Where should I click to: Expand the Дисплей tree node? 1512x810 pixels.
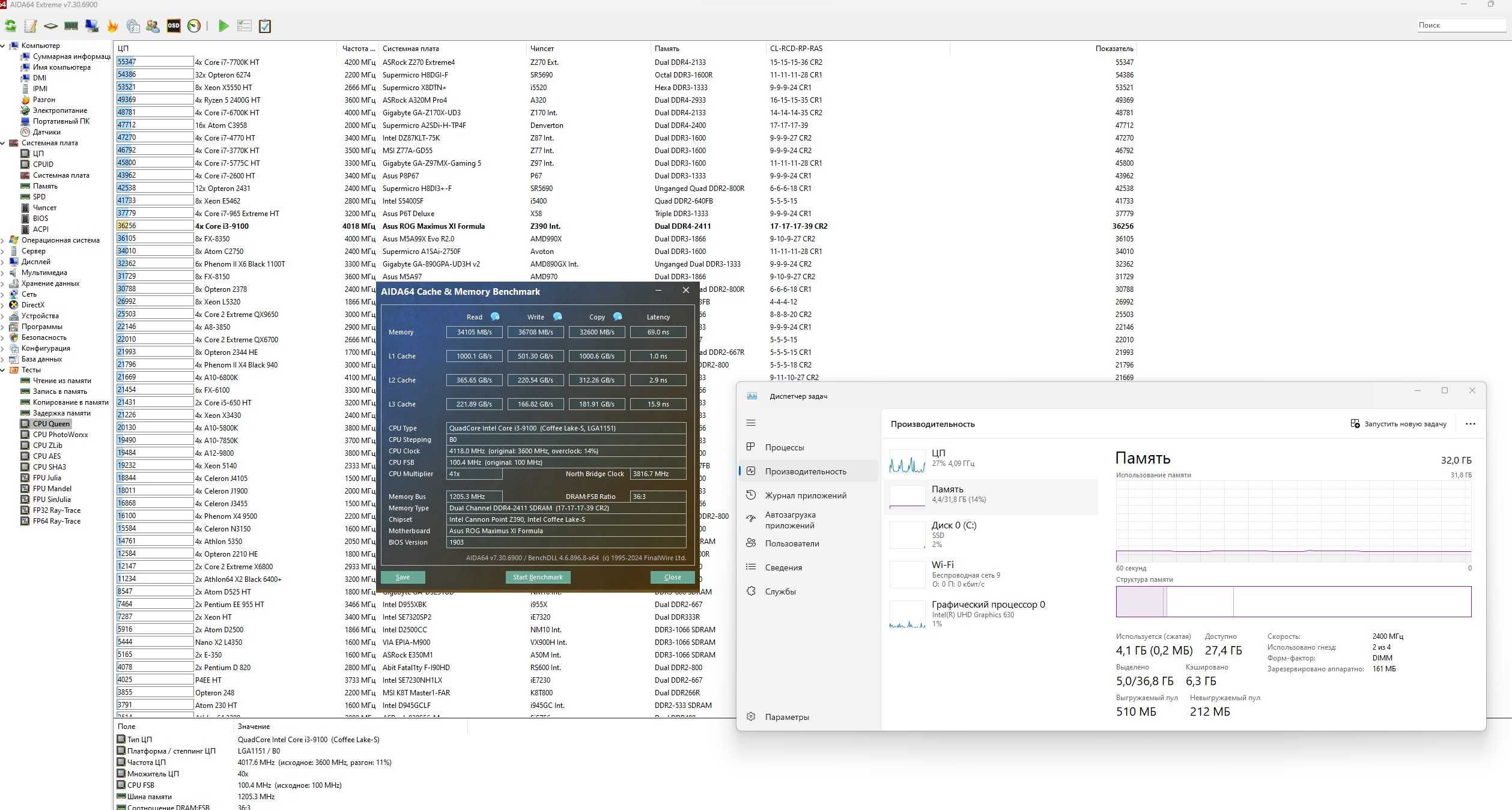coord(3,262)
